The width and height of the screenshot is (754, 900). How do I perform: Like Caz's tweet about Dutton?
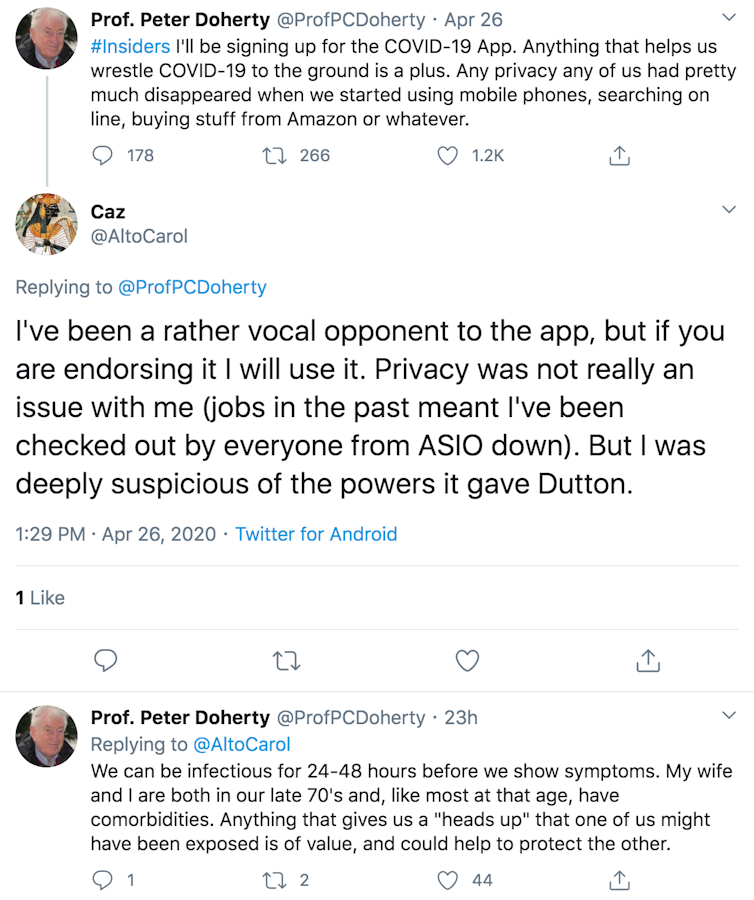[467, 661]
